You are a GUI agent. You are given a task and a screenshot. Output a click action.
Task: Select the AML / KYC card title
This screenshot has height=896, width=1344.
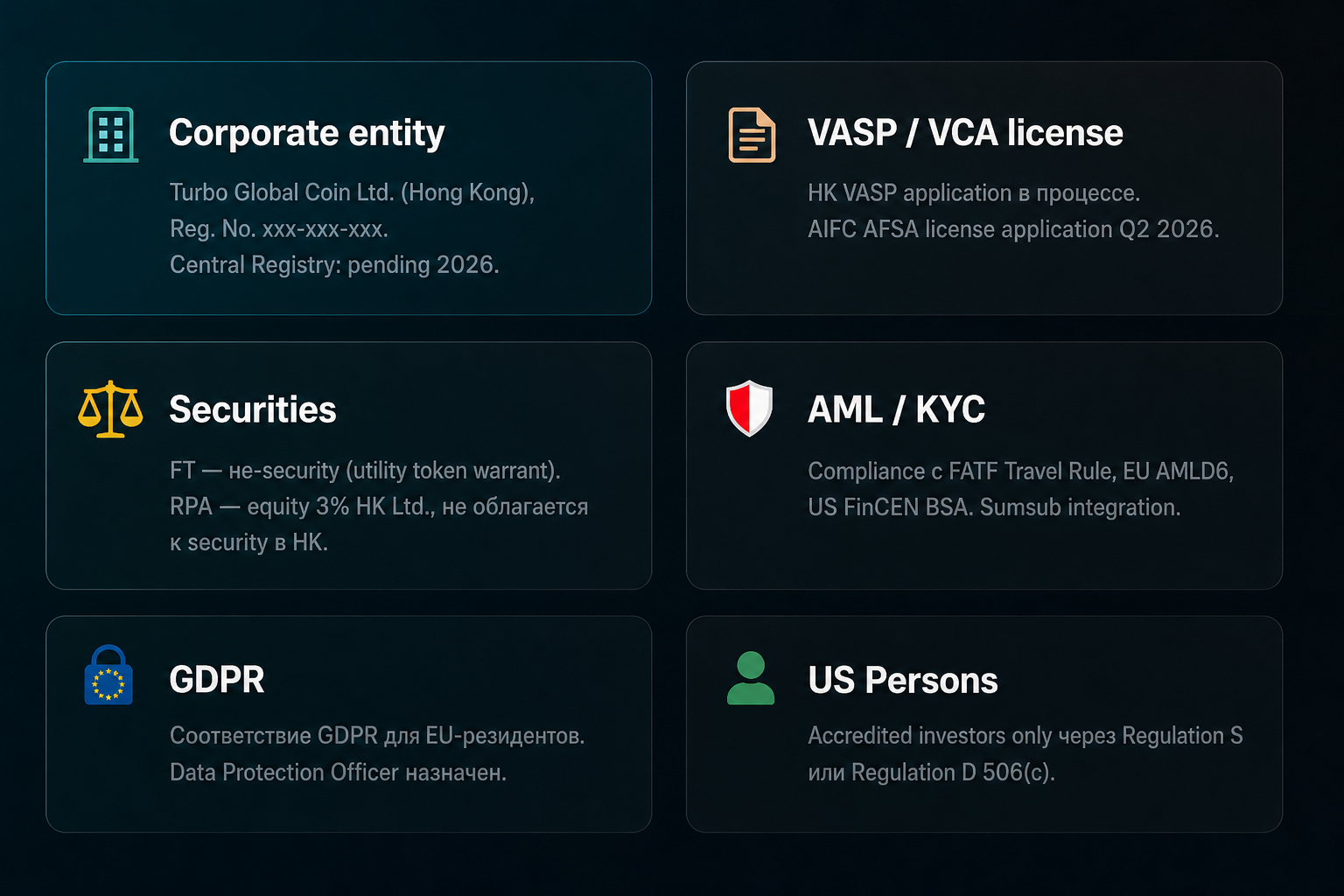point(896,409)
